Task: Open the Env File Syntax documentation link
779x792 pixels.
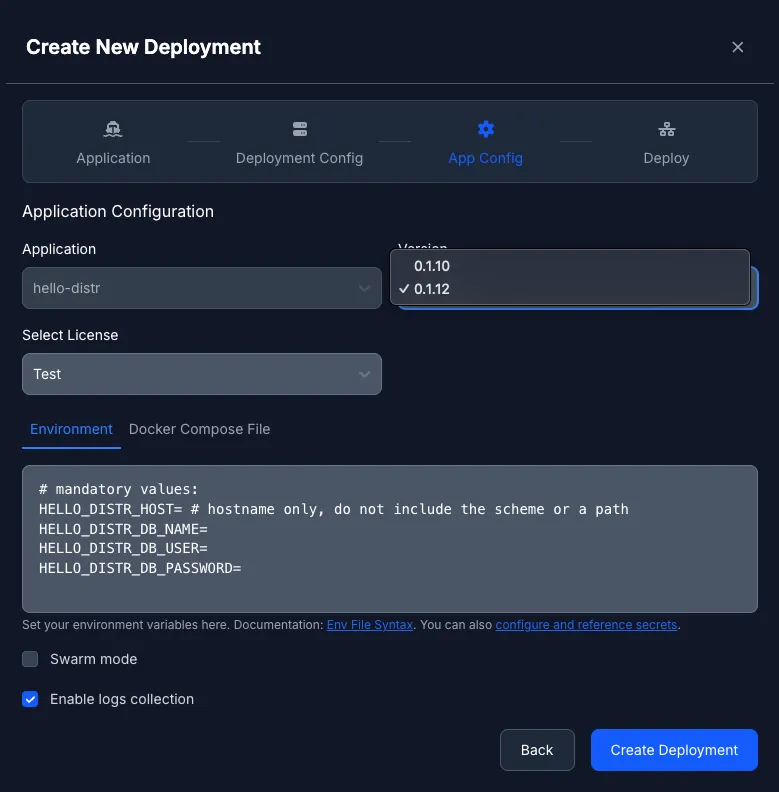Action: tap(370, 625)
